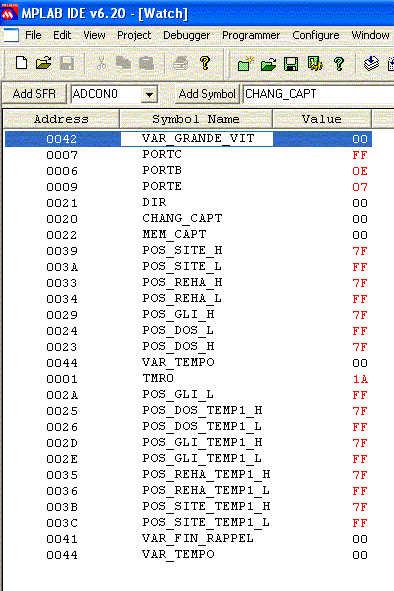394x591 pixels.
Task: Click the 1A value of TMR0
Action: 360,379
